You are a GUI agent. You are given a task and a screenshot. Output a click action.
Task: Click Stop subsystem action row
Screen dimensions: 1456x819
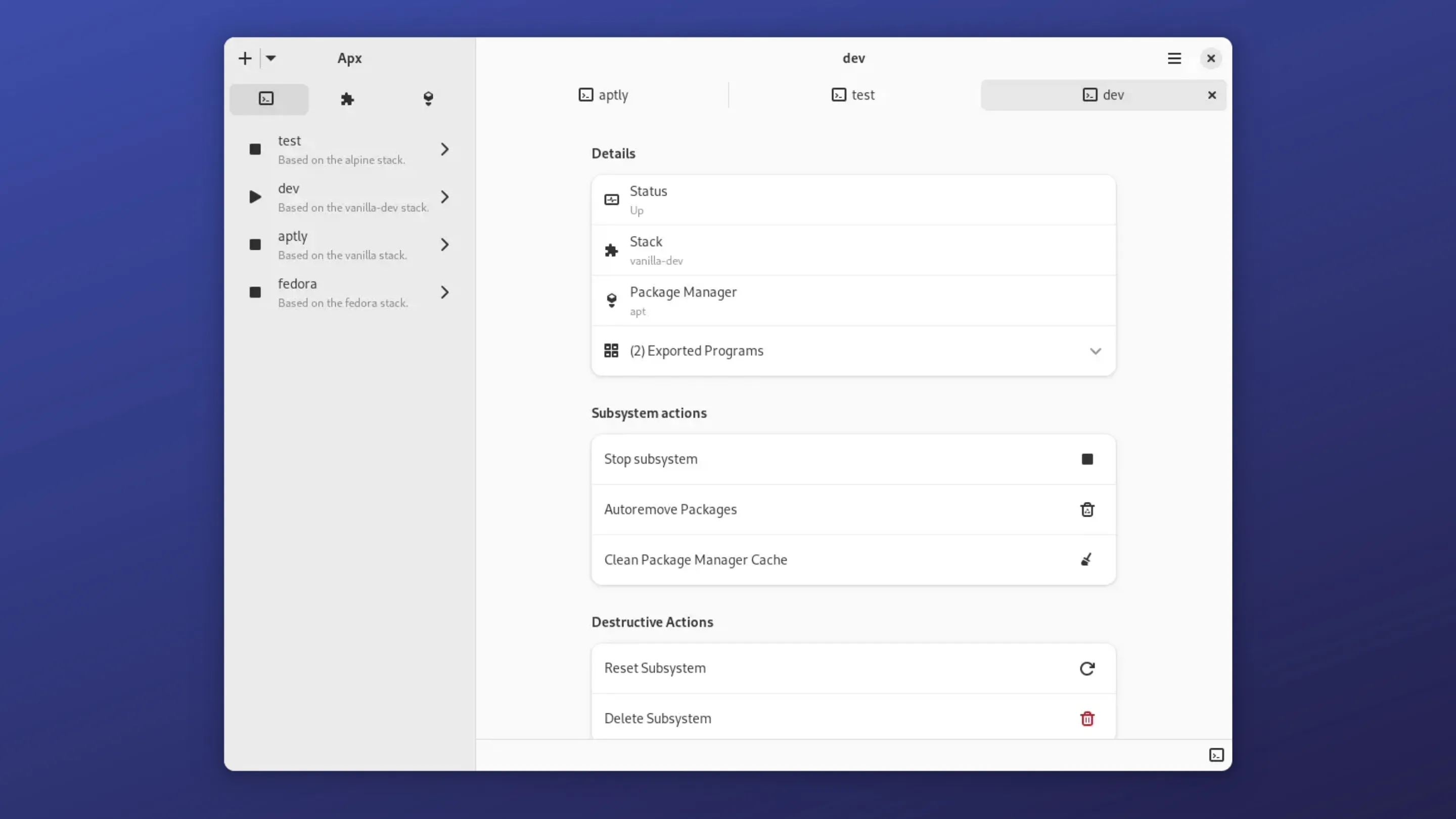tap(791, 459)
